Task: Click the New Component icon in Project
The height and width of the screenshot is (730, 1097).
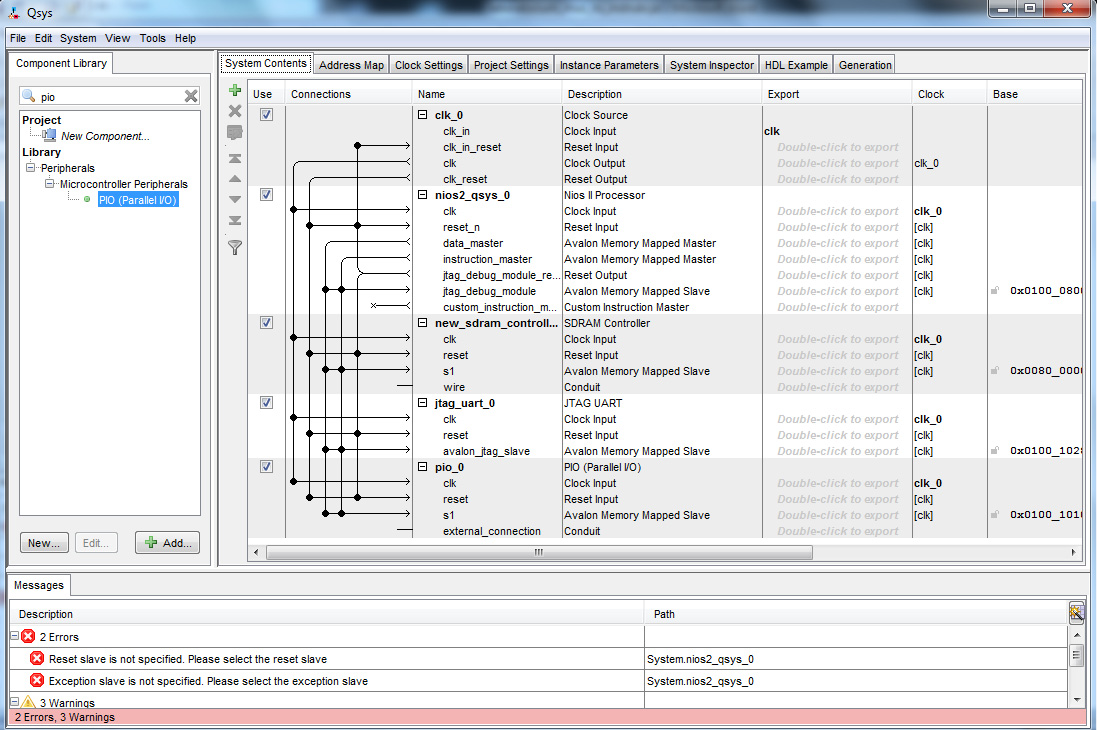Action: [x=48, y=134]
